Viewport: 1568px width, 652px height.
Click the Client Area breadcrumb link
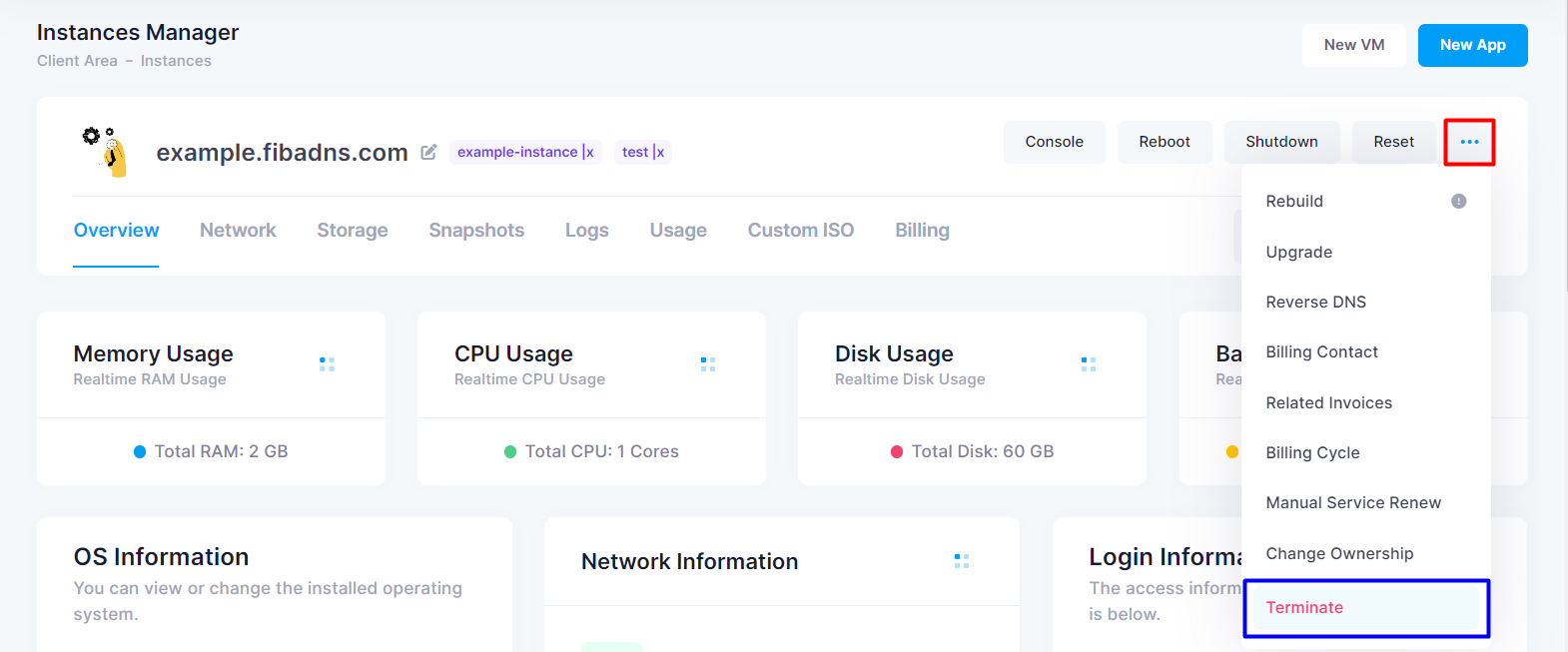pos(77,61)
